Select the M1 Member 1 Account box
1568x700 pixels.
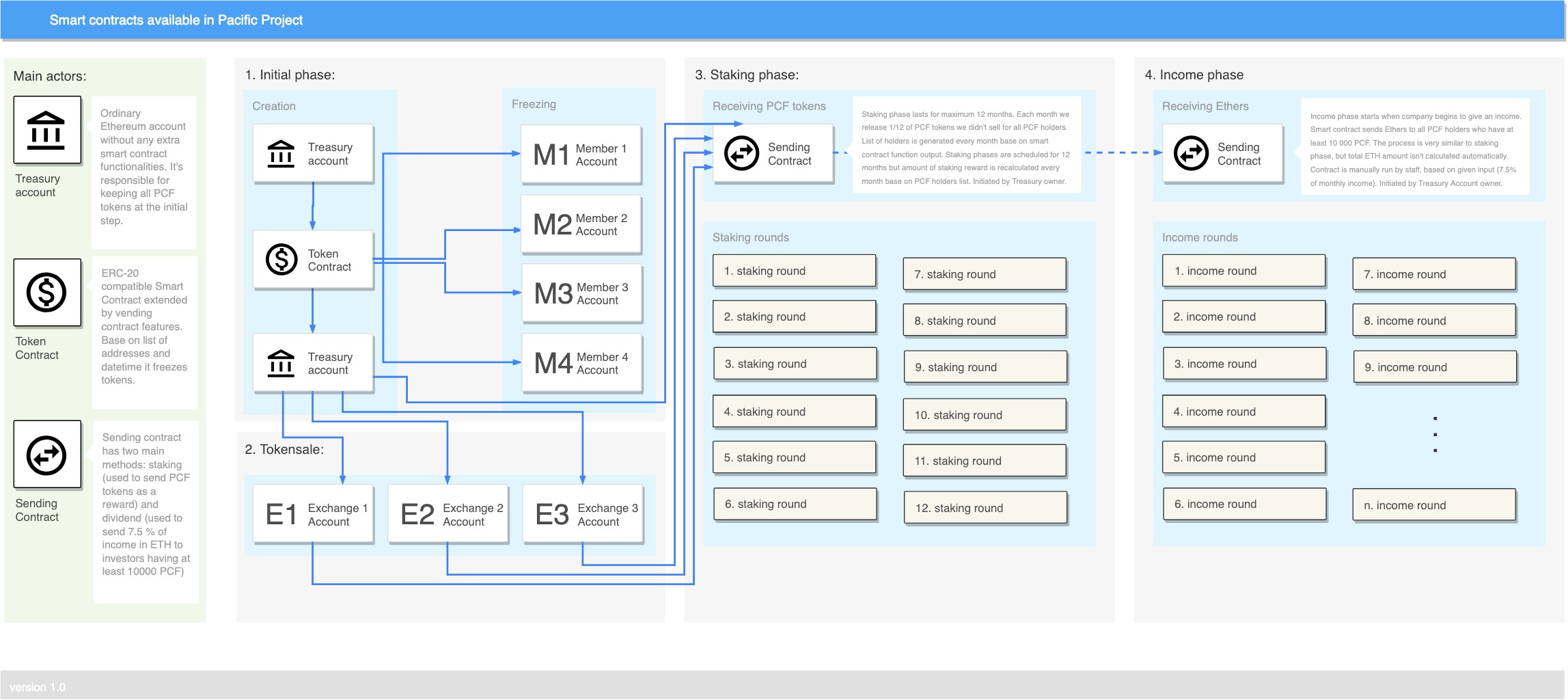581,154
